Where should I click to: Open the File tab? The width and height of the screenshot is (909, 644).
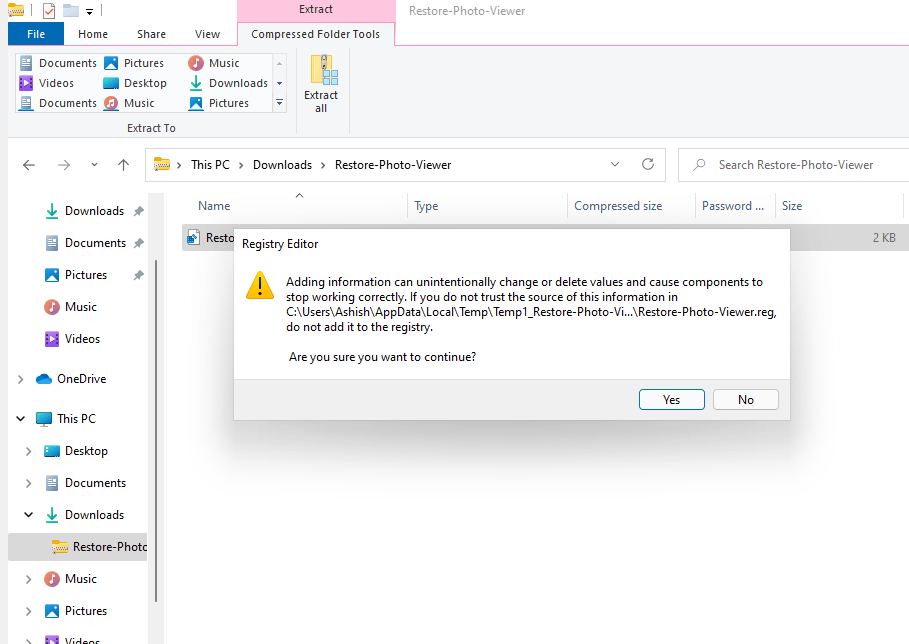36,34
